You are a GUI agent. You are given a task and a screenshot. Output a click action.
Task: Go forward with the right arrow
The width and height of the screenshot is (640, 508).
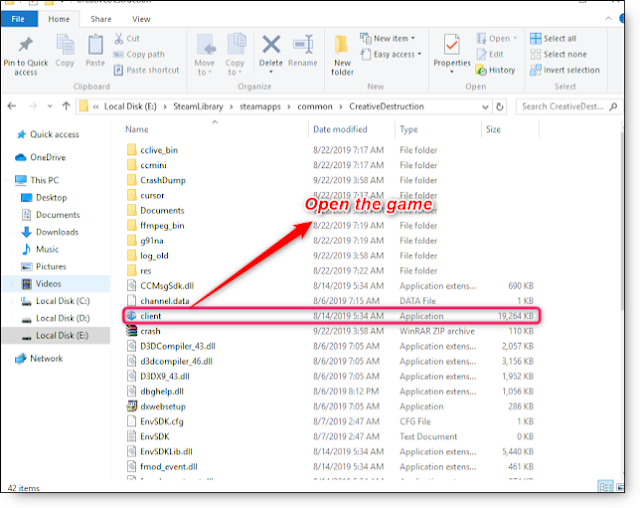click(33, 106)
